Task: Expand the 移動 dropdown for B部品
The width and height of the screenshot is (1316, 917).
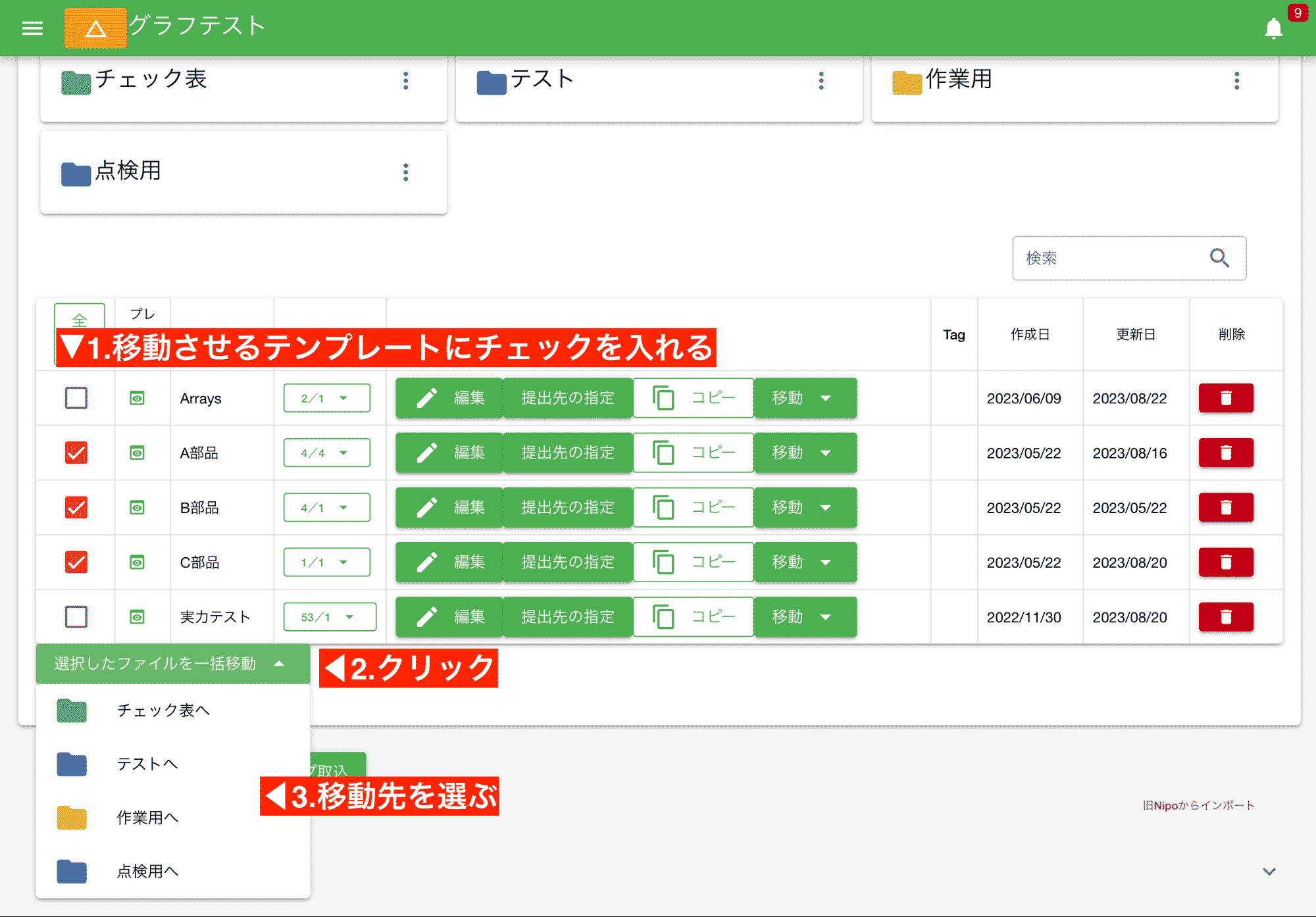Action: pos(805,507)
